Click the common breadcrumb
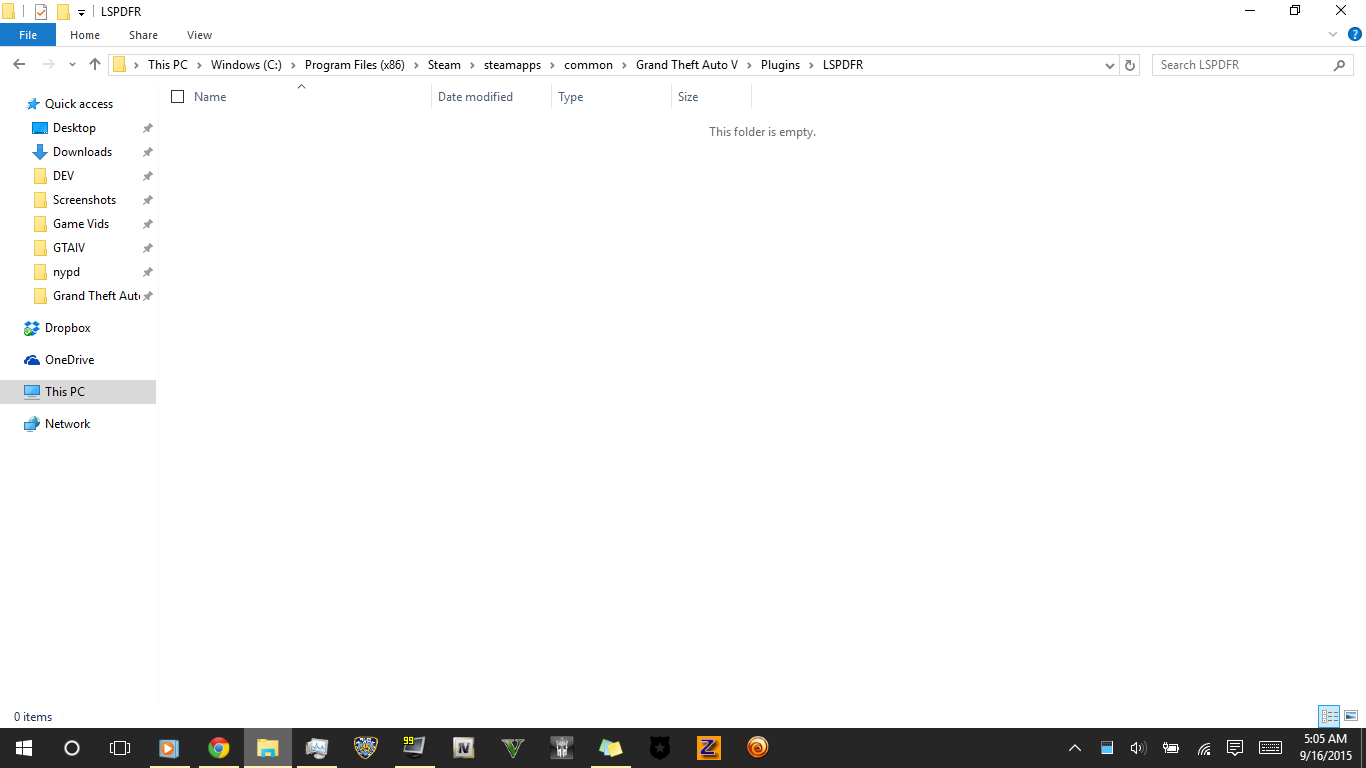Screen dimensions: 1366x768 [x=588, y=65]
